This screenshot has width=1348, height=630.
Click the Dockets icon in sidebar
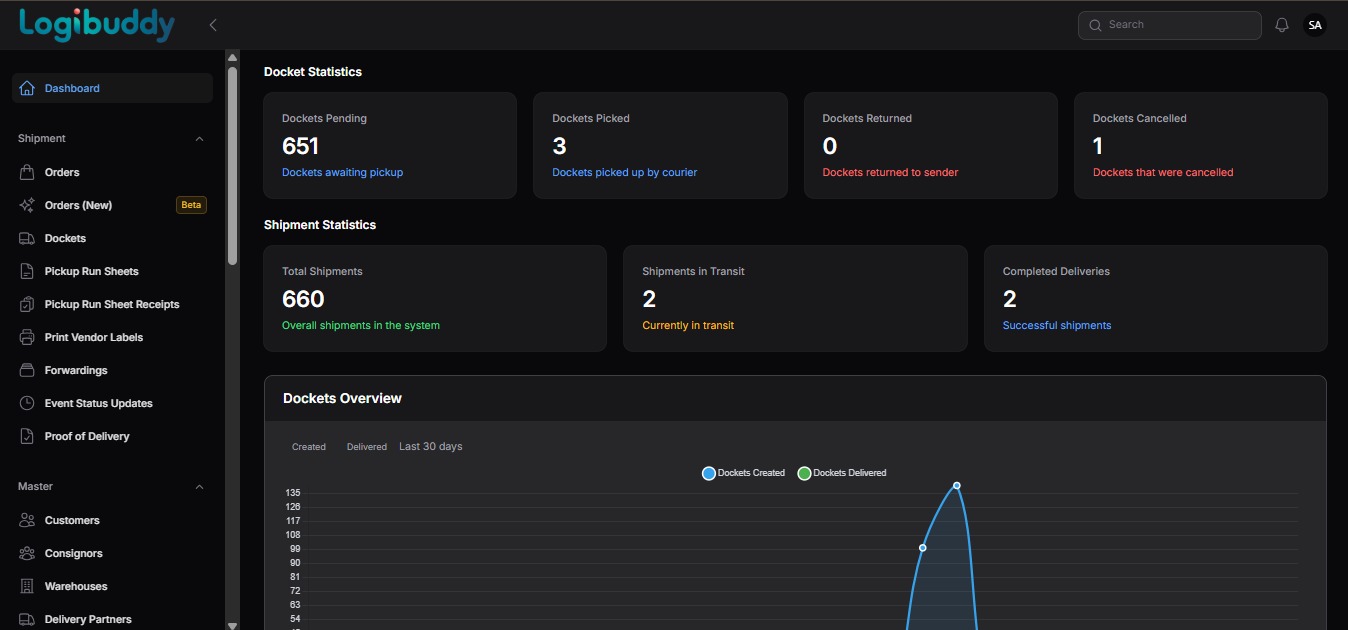click(27, 238)
